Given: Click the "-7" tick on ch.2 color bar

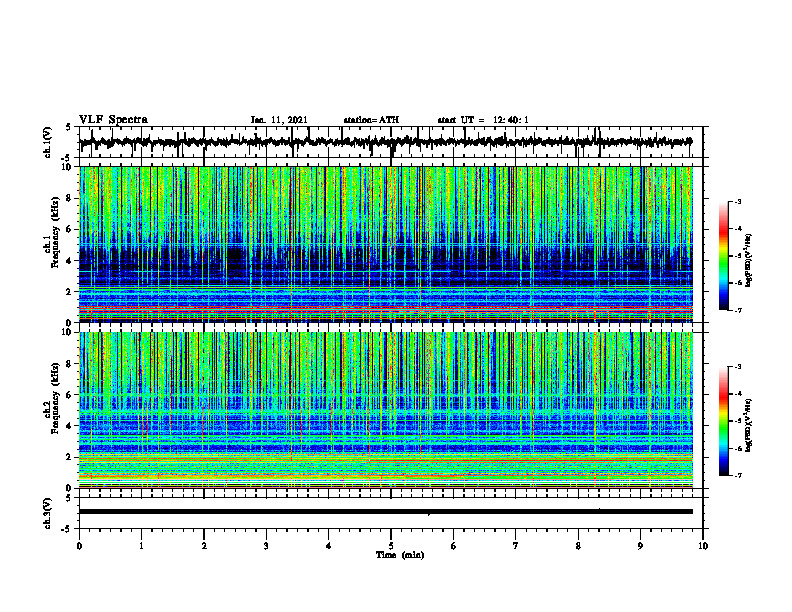Looking at the screenshot, I should coord(738,476).
